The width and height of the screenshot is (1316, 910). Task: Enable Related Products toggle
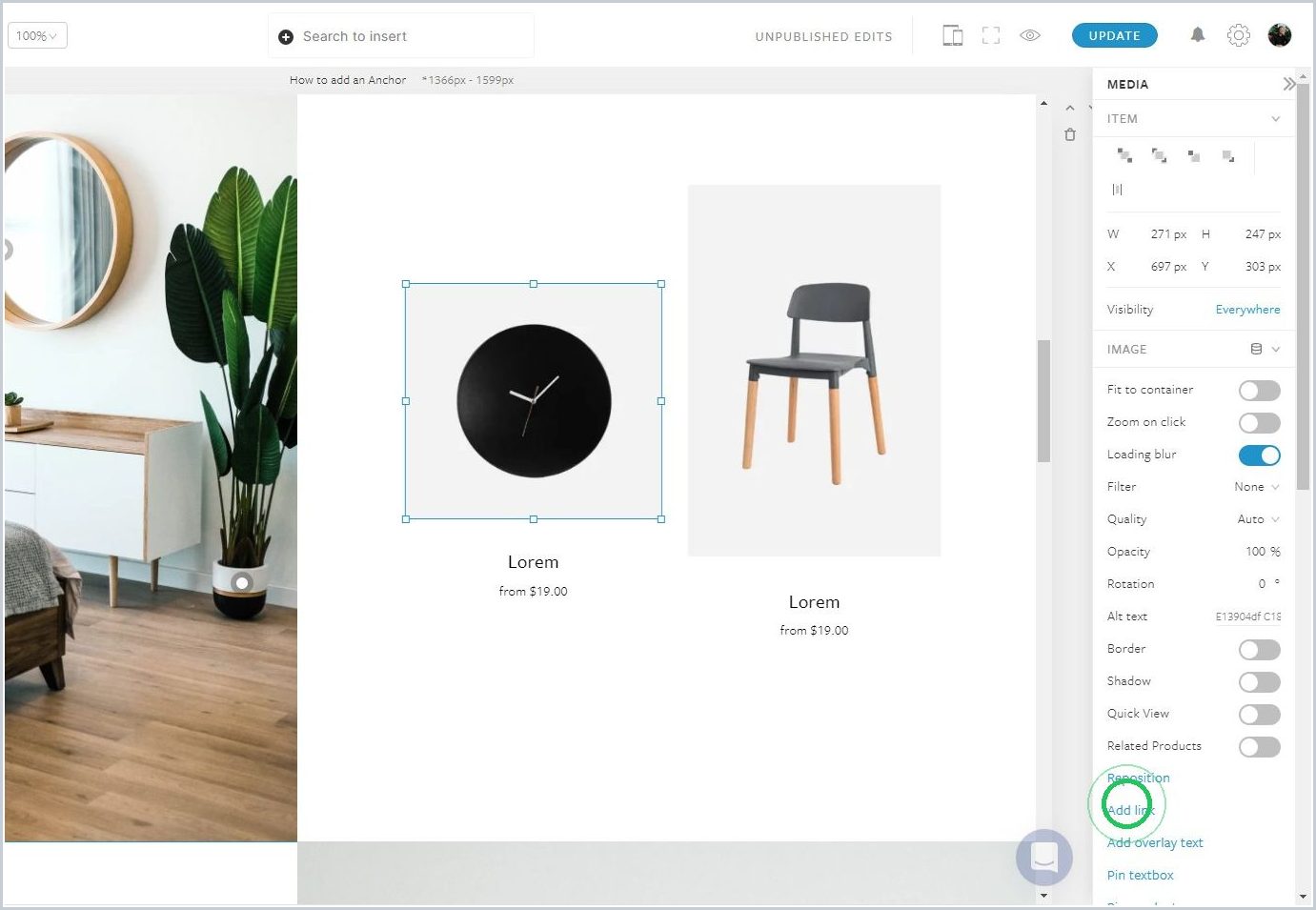(x=1259, y=747)
